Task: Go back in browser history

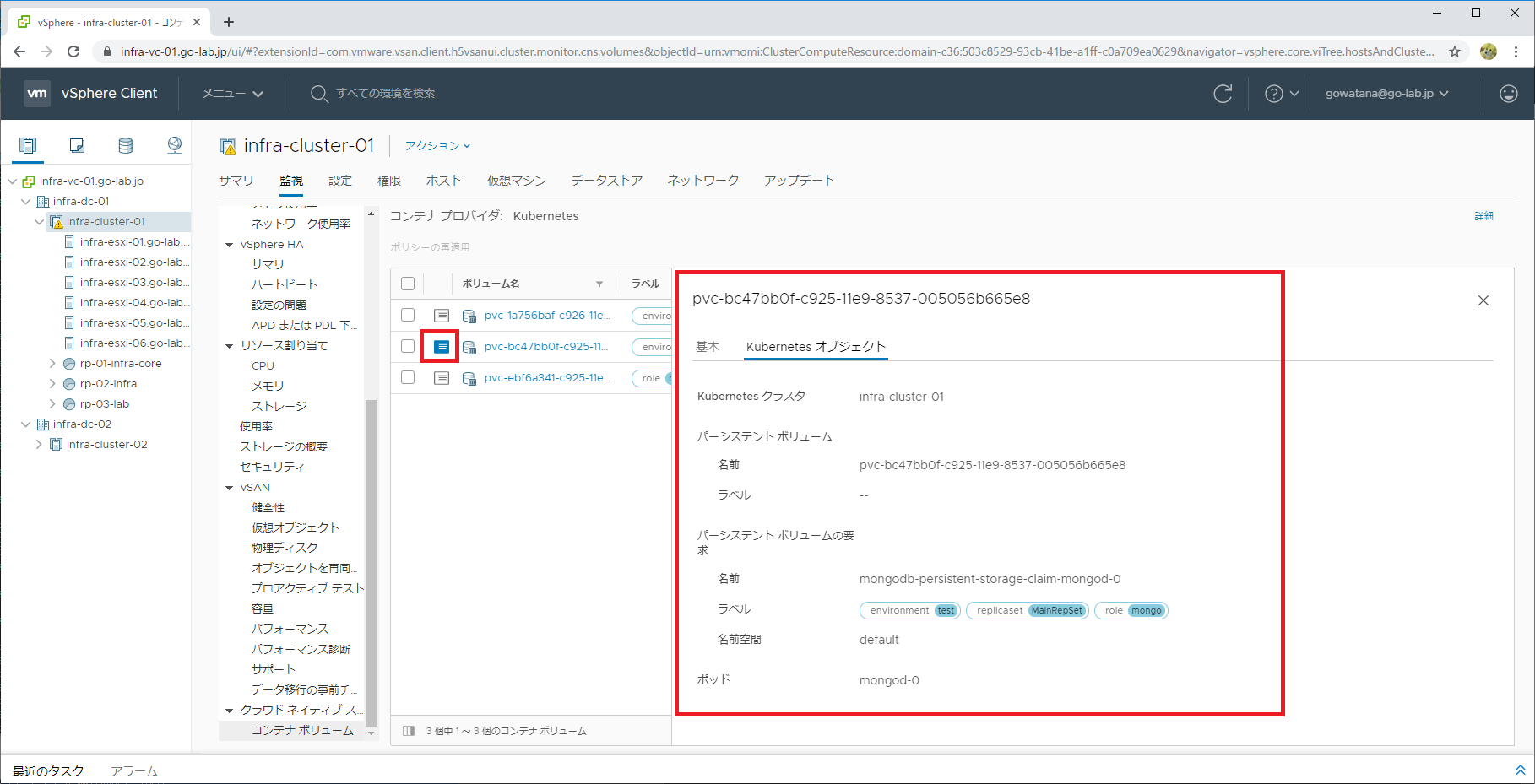Action: pos(19,51)
